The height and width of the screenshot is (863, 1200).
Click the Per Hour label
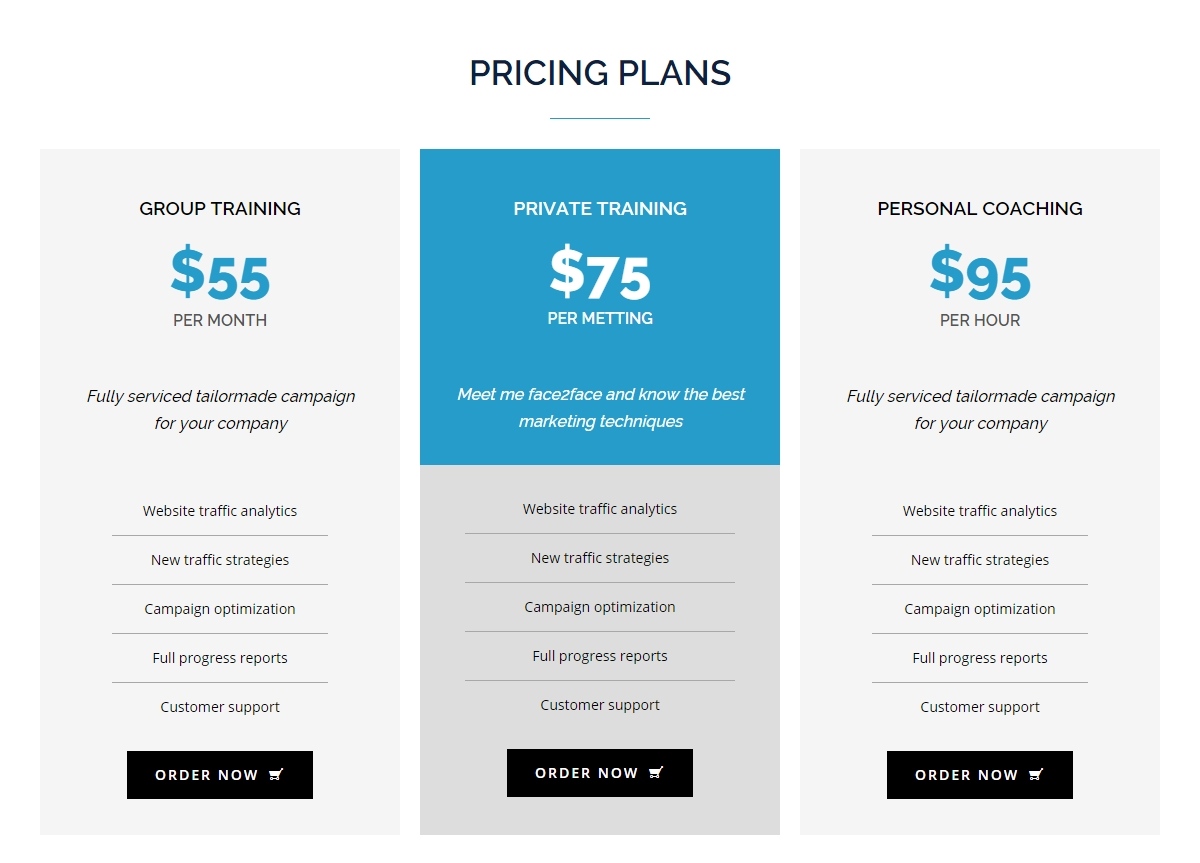point(980,321)
